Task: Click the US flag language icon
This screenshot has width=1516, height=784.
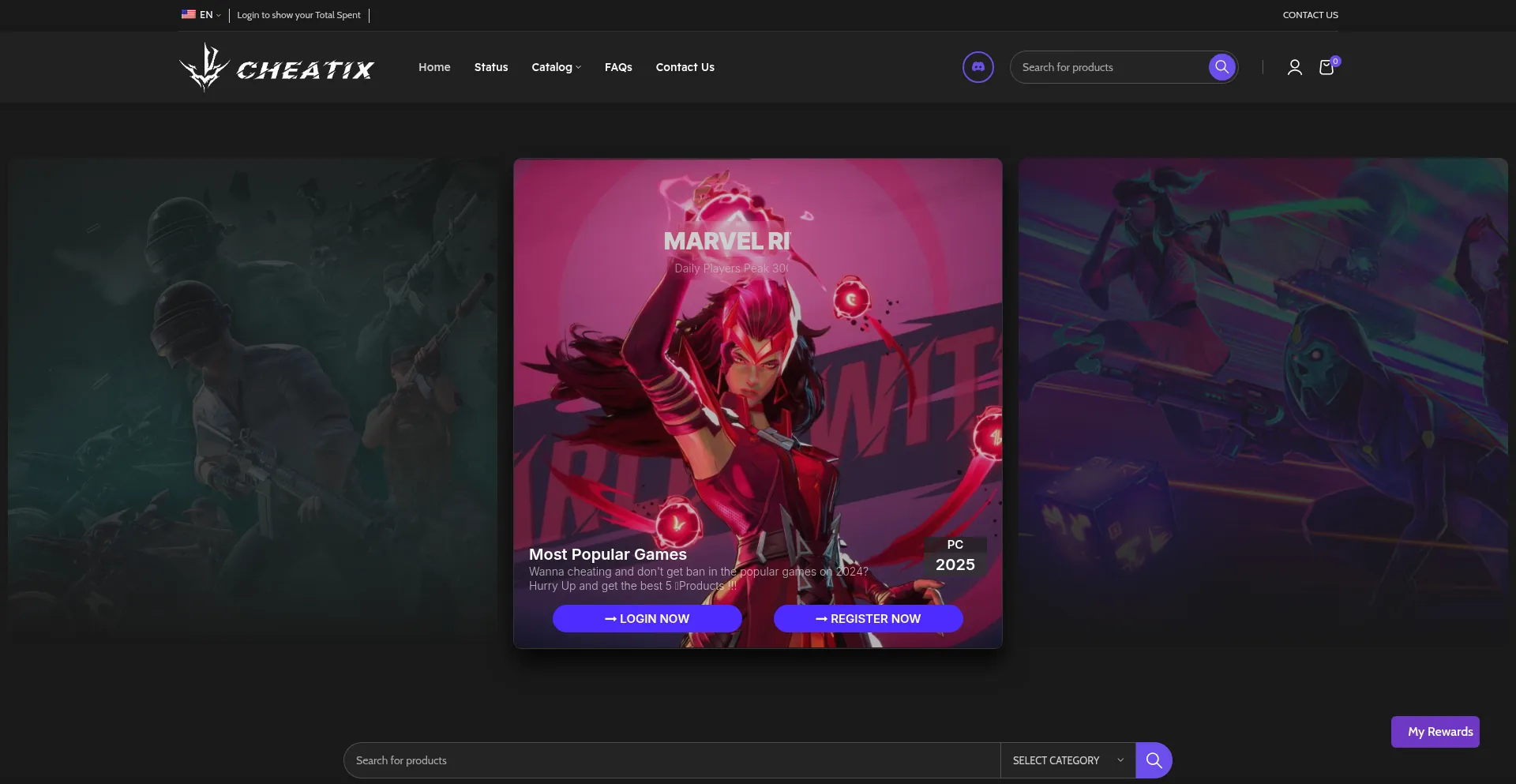Action: pyautogui.click(x=188, y=14)
